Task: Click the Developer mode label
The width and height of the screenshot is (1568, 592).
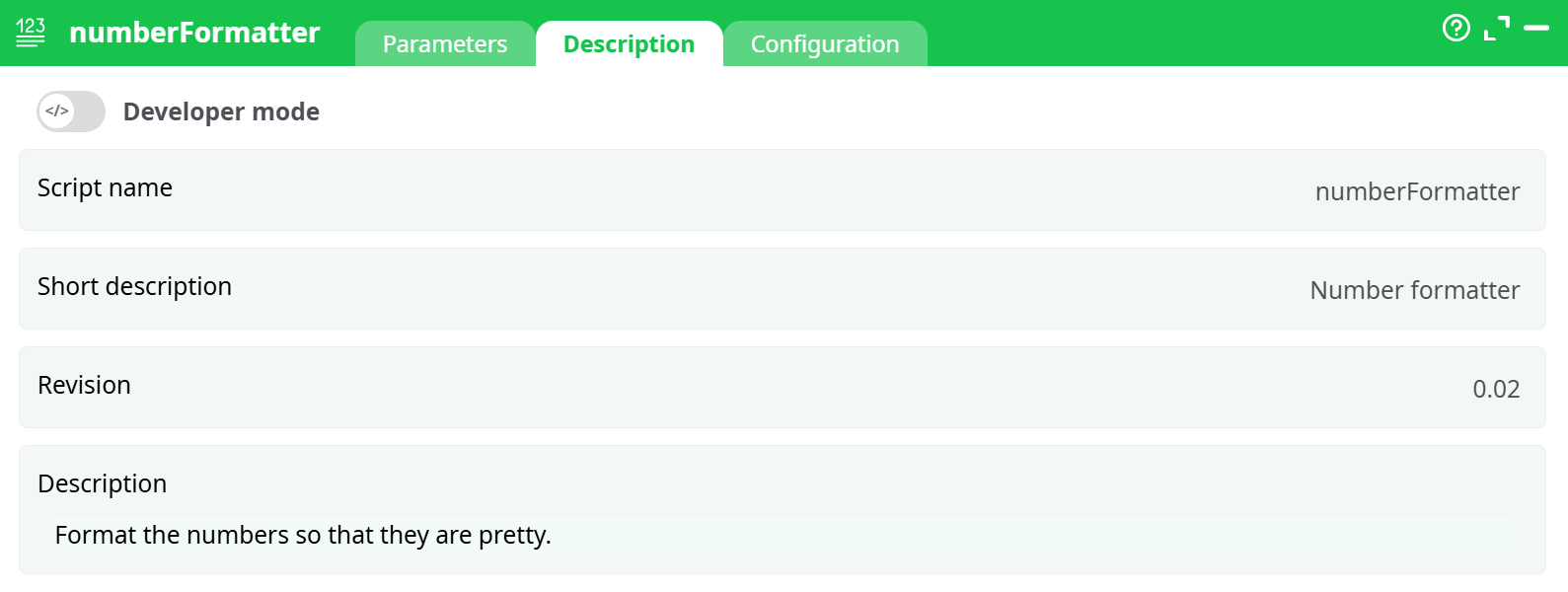Action: (222, 111)
